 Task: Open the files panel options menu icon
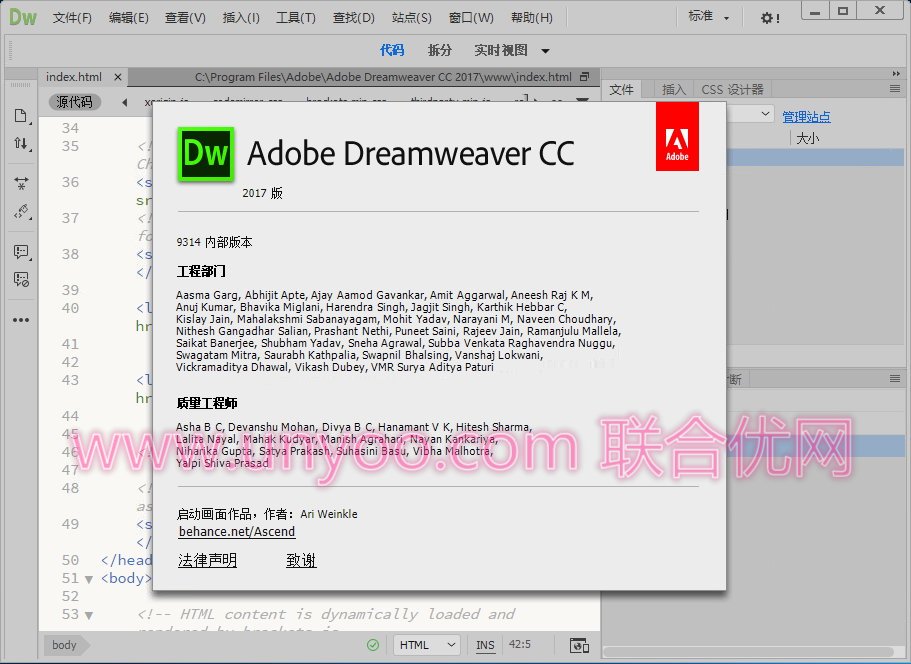pyautogui.click(x=895, y=89)
